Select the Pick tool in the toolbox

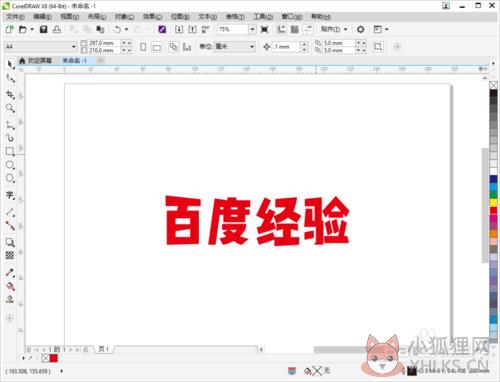click(10, 64)
